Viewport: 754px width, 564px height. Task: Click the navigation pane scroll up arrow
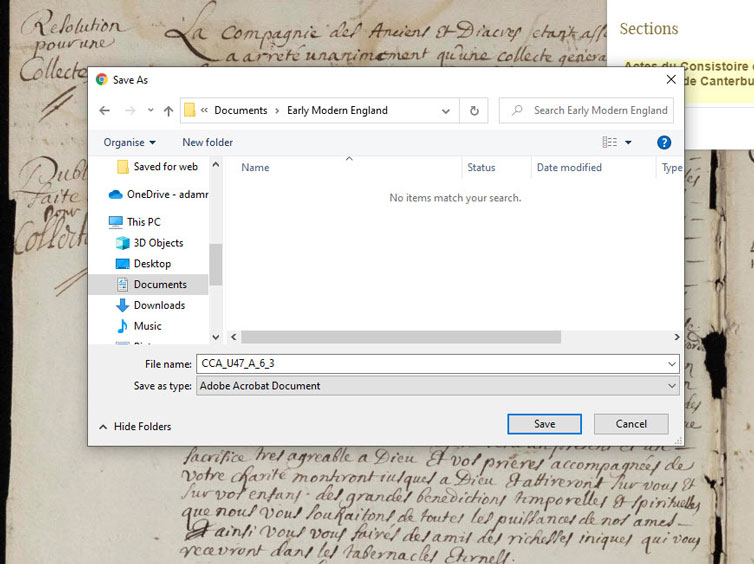[216, 164]
